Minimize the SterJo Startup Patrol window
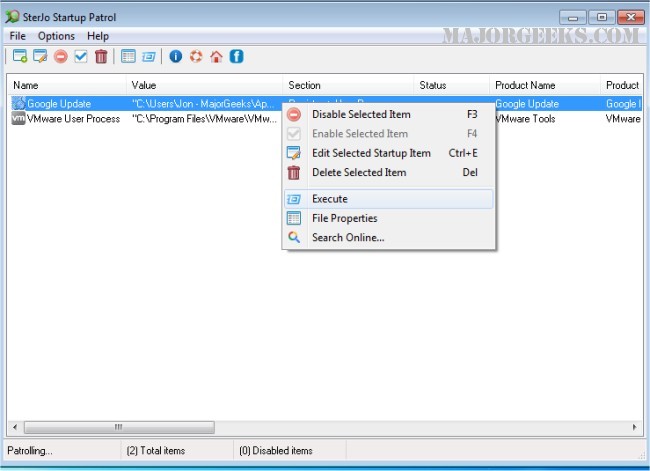This screenshot has height=471, width=650. 573,17
